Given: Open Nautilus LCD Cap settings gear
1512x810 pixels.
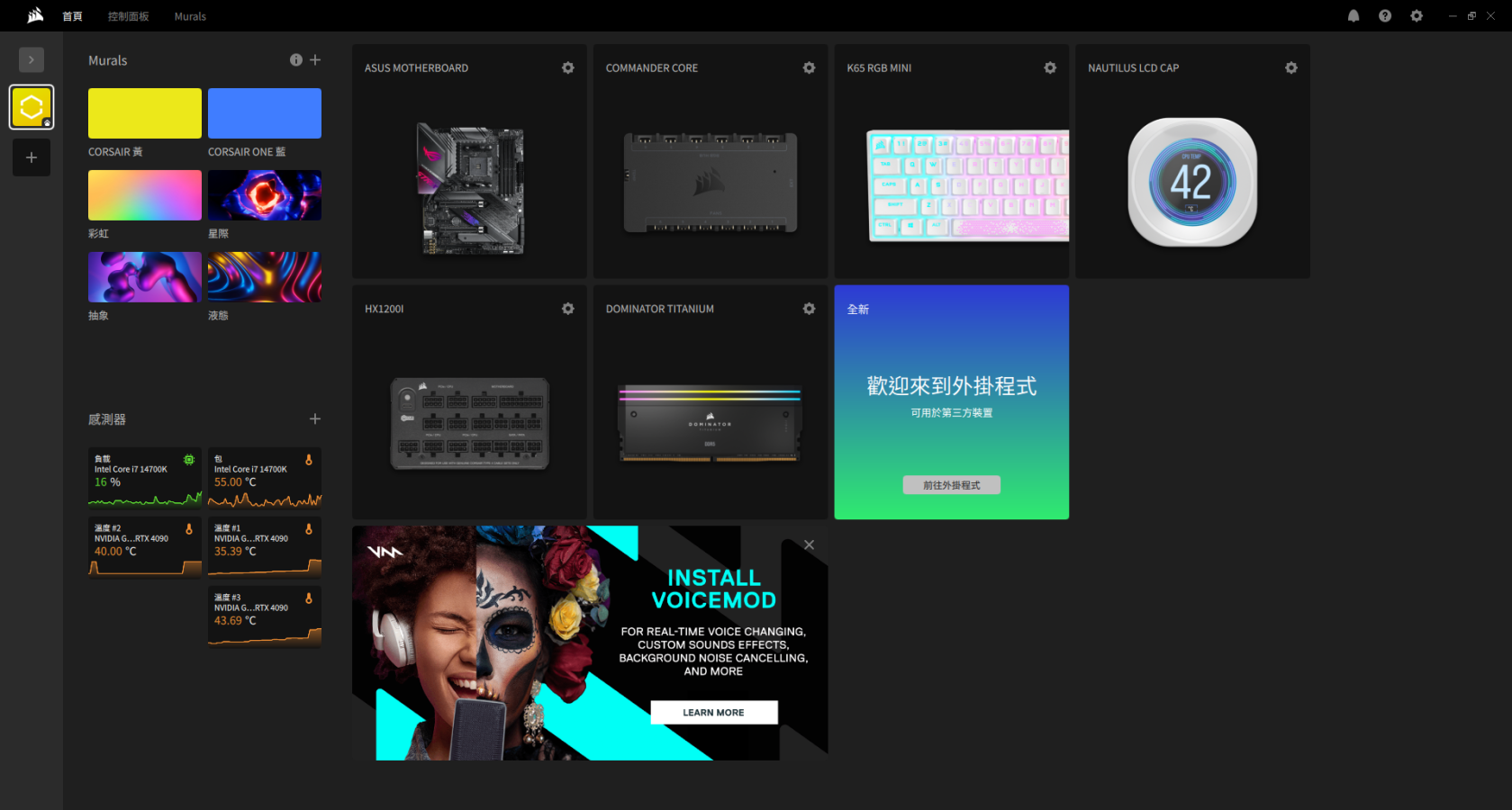Looking at the screenshot, I should tap(1291, 67).
